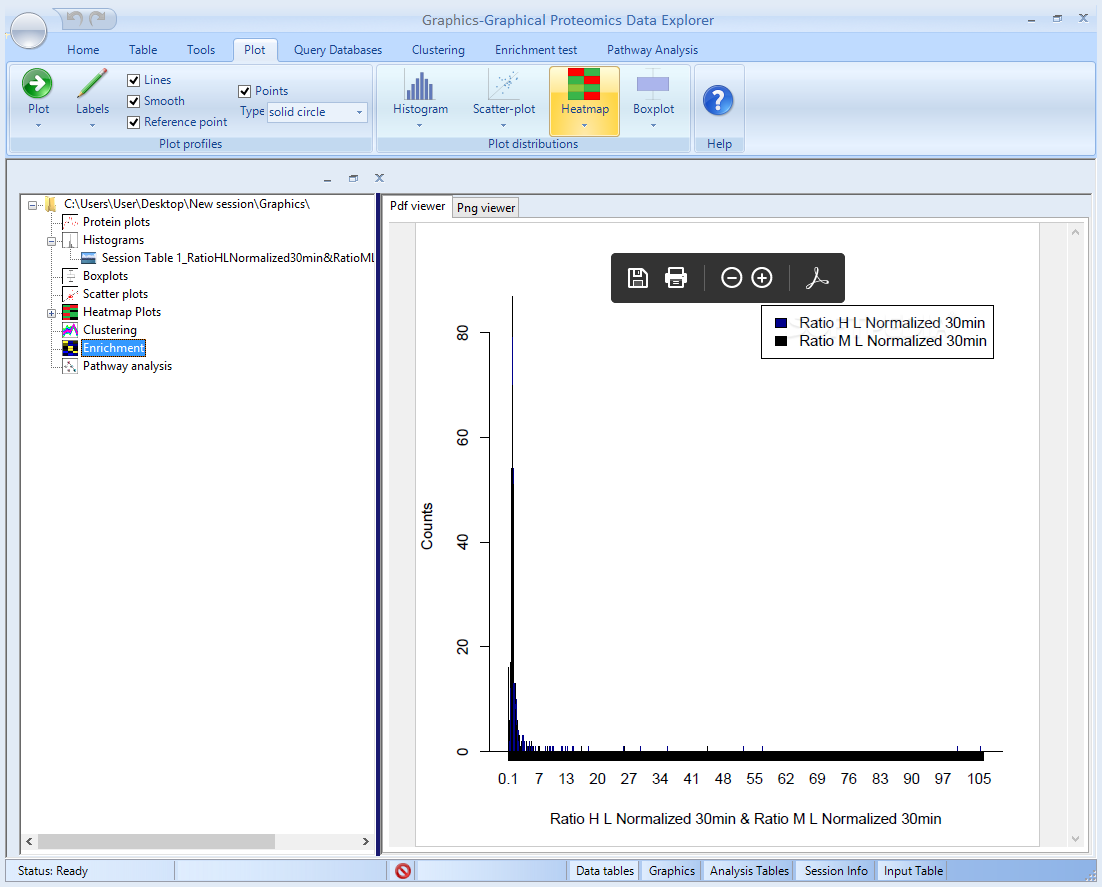Open the Pathway Analysis tab
The image size is (1102, 887).
[652, 50]
